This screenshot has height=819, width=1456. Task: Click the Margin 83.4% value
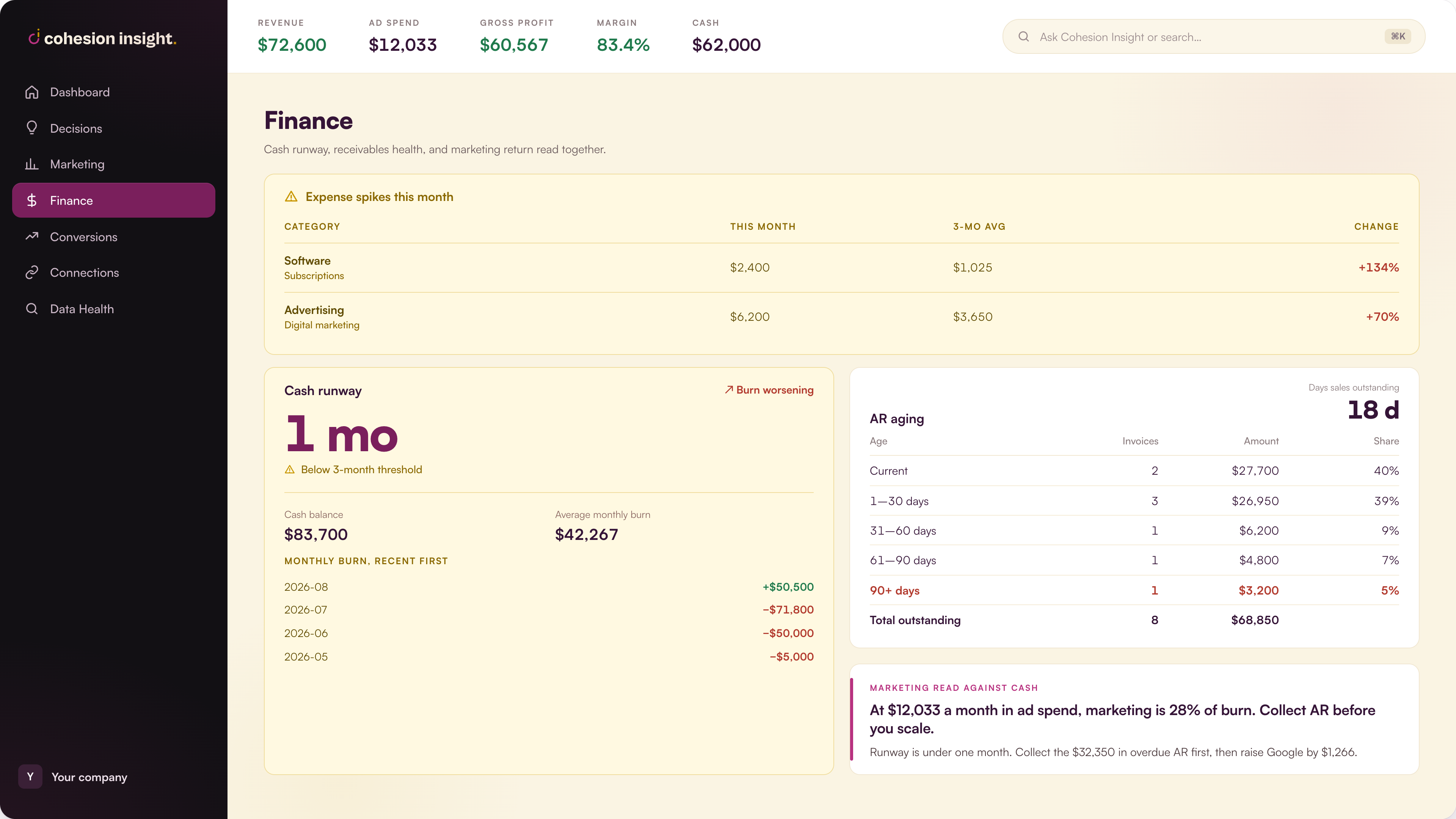(x=623, y=45)
